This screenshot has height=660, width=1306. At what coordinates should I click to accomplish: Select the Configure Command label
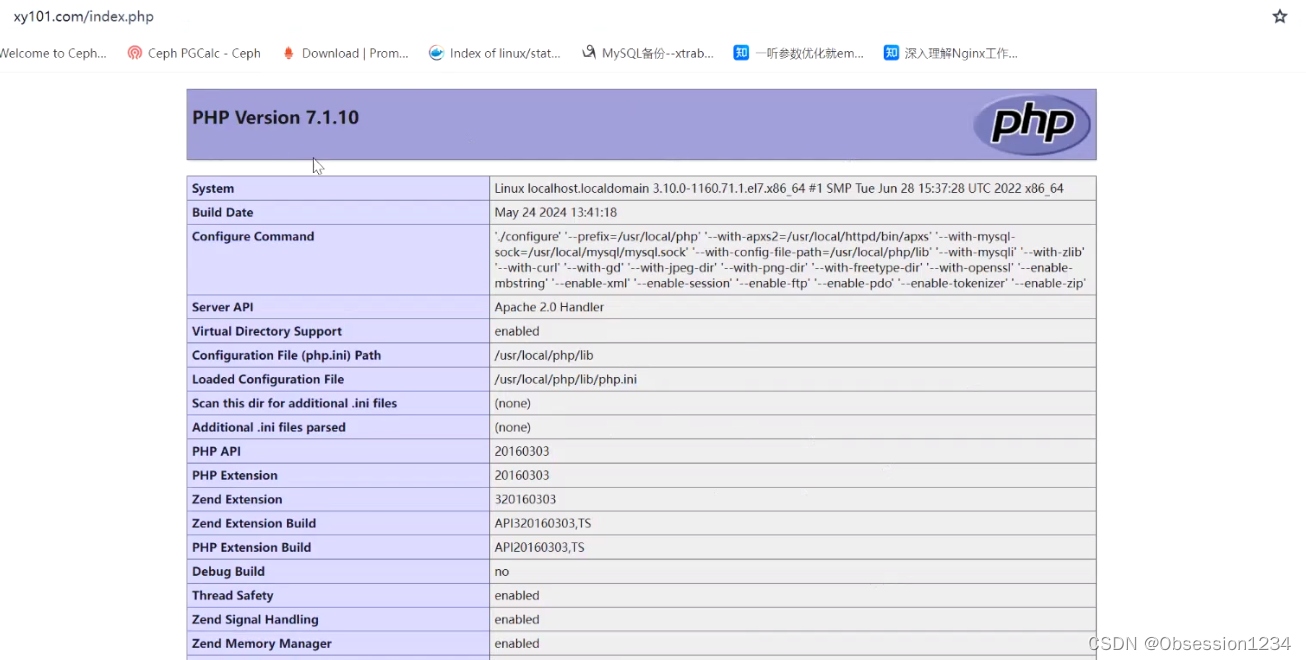click(253, 236)
